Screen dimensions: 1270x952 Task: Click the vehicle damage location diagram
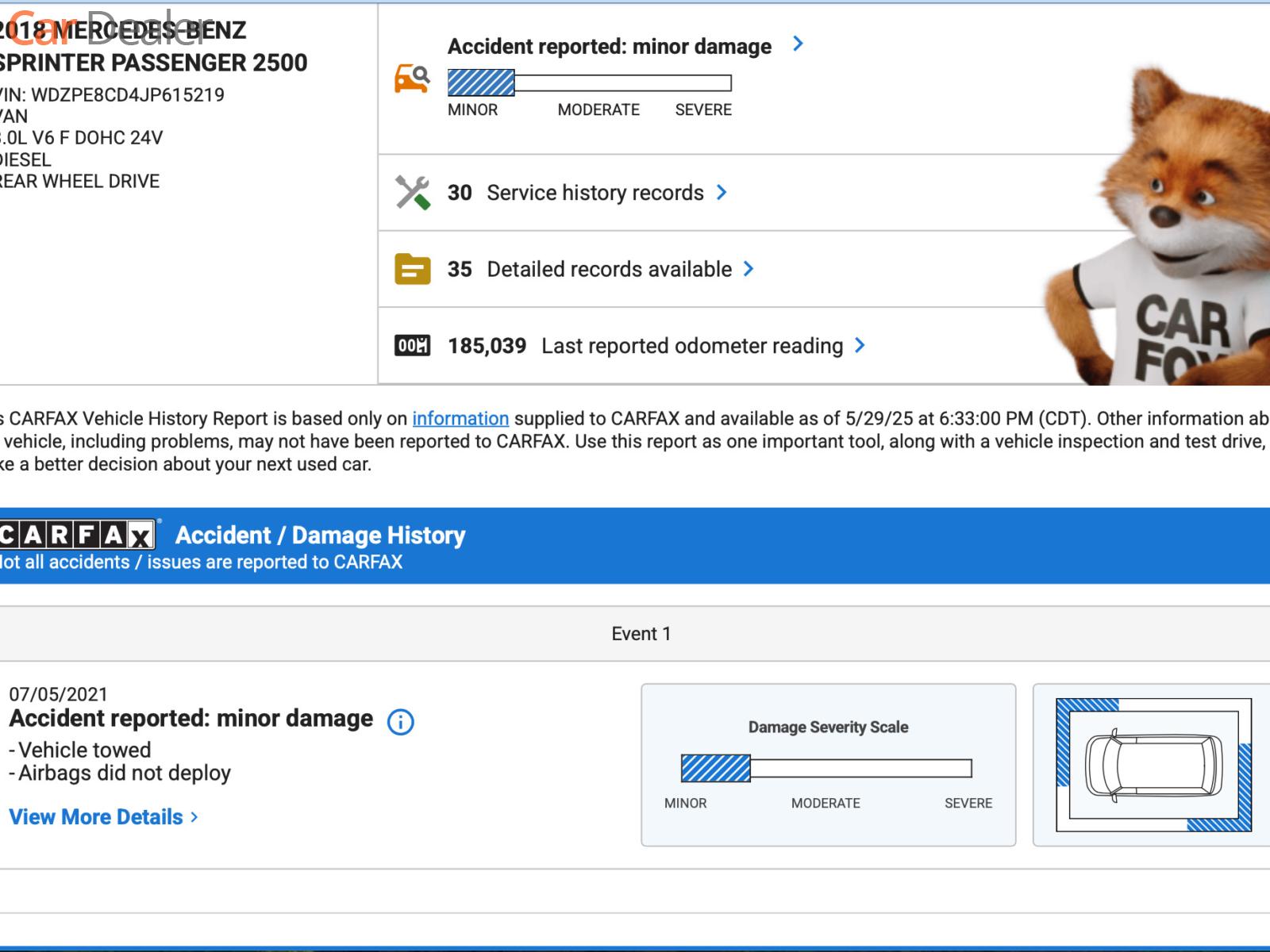[x=1153, y=765]
